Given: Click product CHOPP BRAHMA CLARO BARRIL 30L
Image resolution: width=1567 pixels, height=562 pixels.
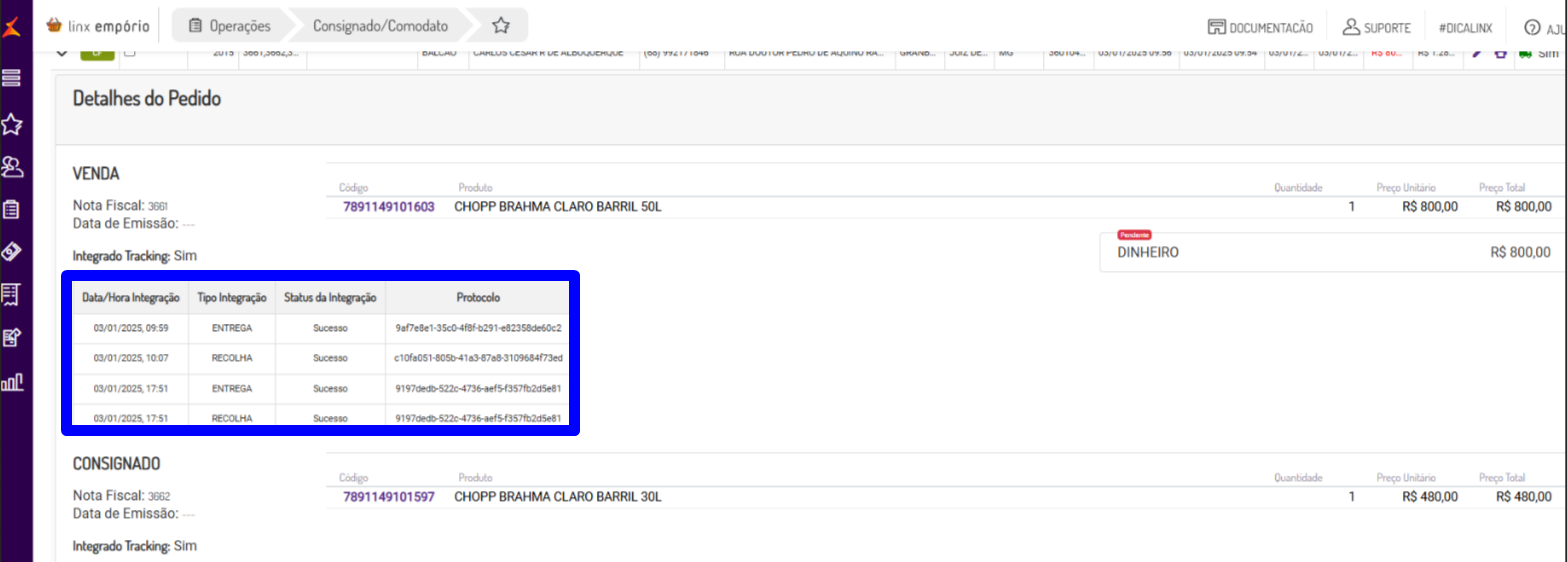Looking at the screenshot, I should coord(558,497).
